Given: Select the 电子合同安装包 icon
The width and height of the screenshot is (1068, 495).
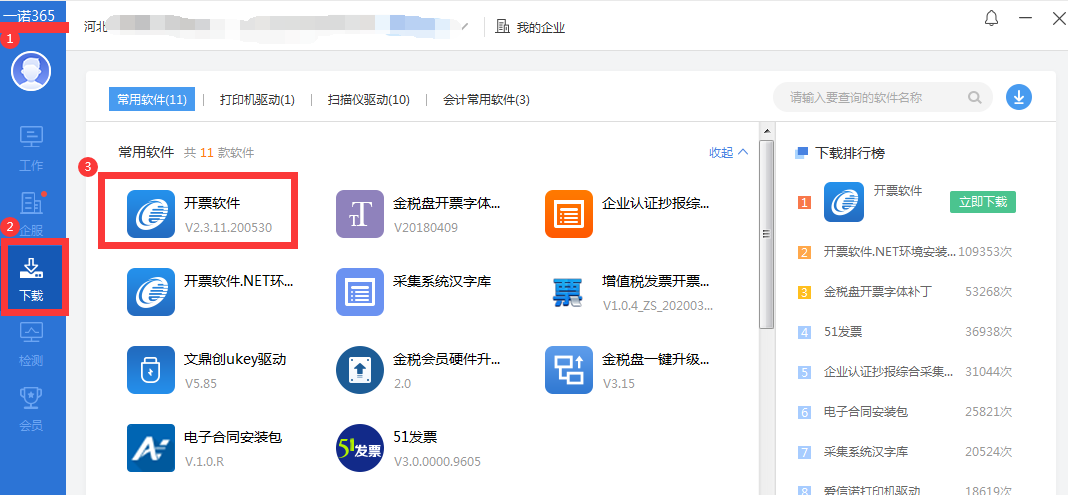Looking at the screenshot, I should pyautogui.click(x=152, y=447).
